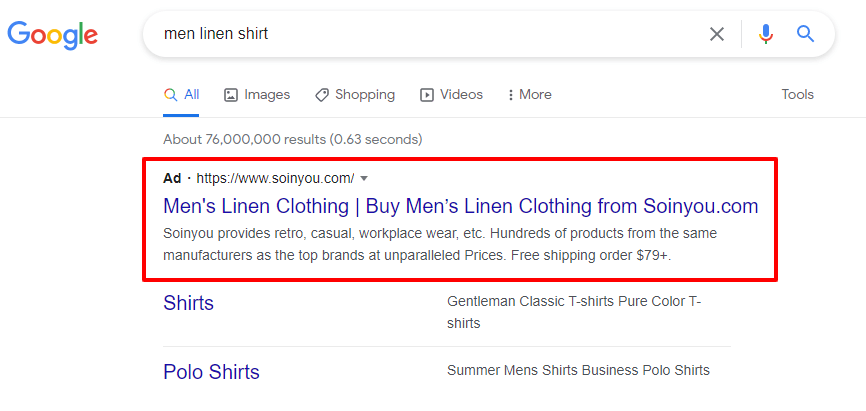Open the Shirts sitelink

tap(188, 303)
